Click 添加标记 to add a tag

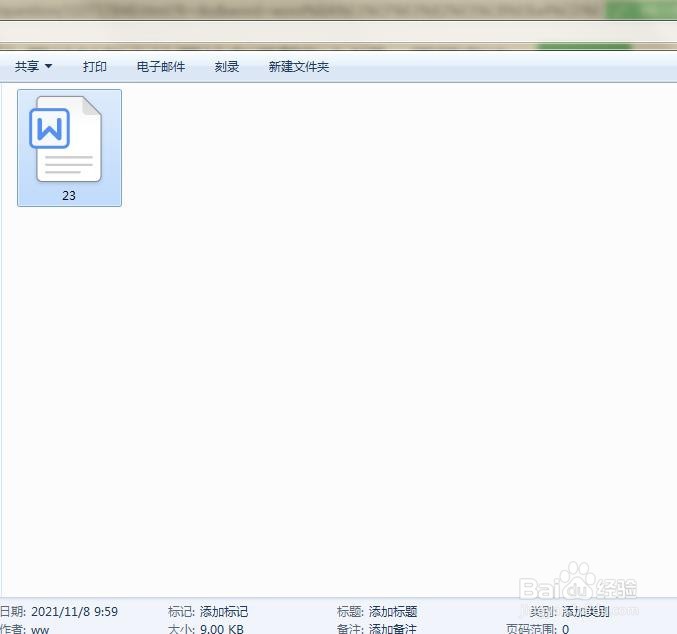pyautogui.click(x=224, y=612)
